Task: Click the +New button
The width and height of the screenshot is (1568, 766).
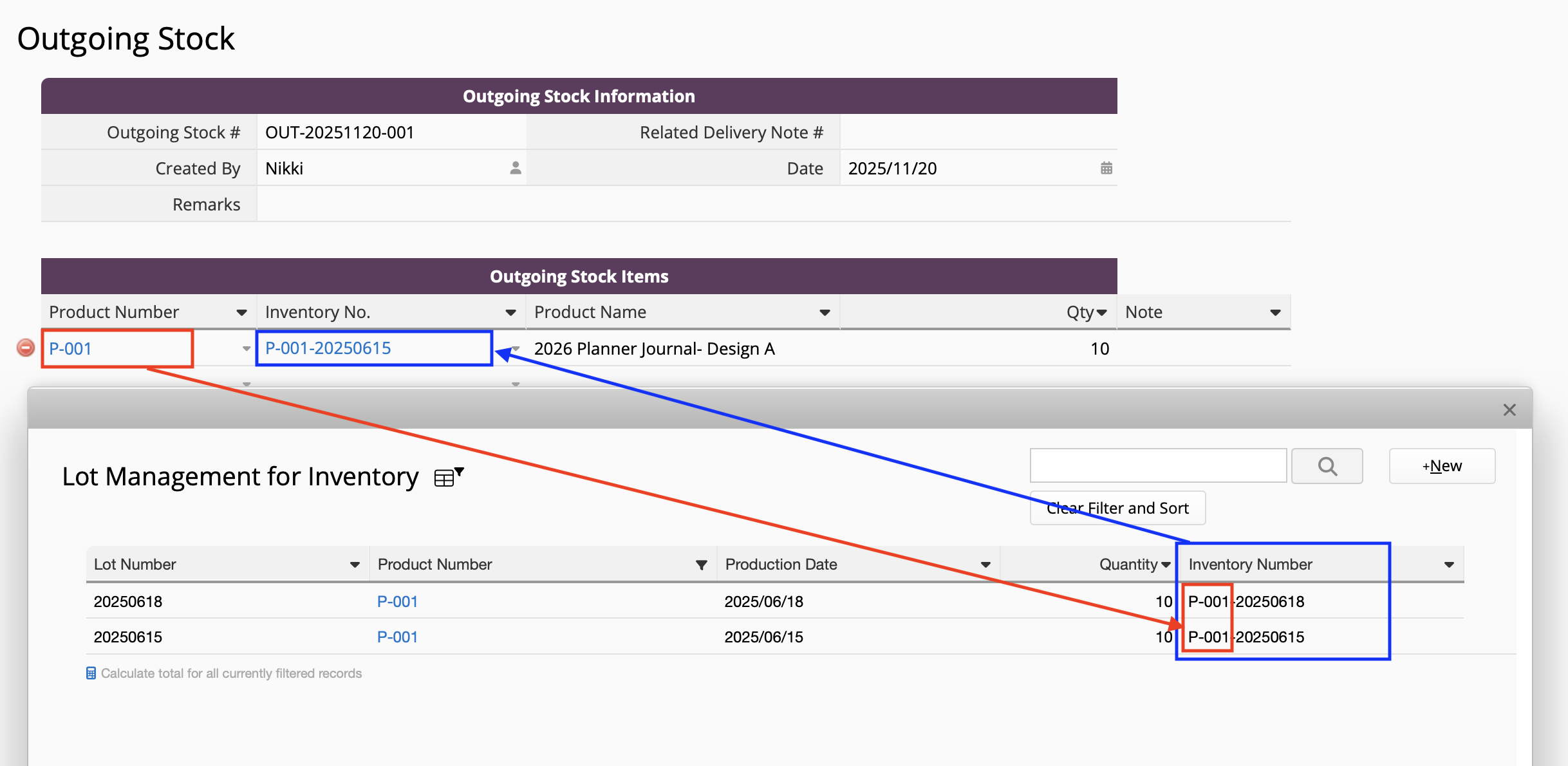Action: click(1442, 466)
